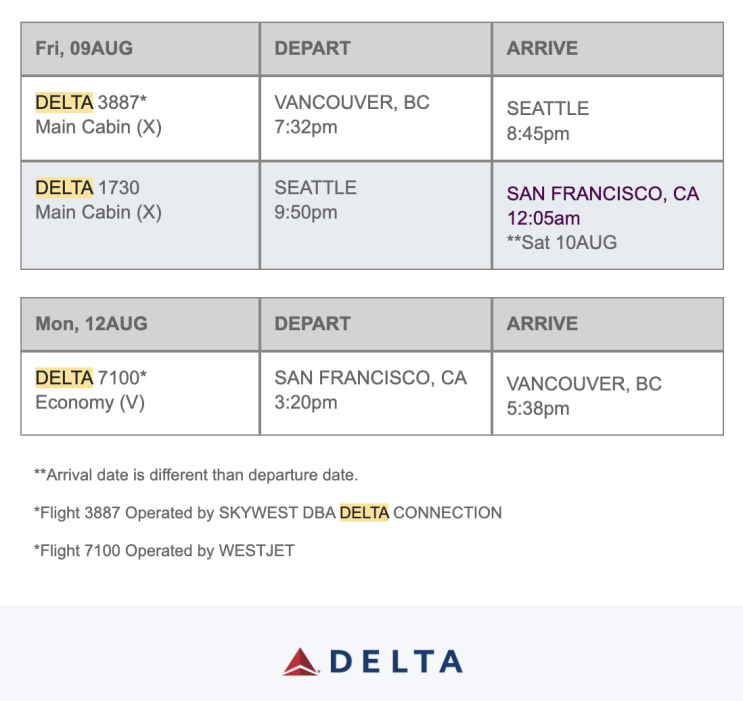The width and height of the screenshot is (743, 701).
Task: Click the **Sat 10AUG arrival date note
Action: [562, 242]
